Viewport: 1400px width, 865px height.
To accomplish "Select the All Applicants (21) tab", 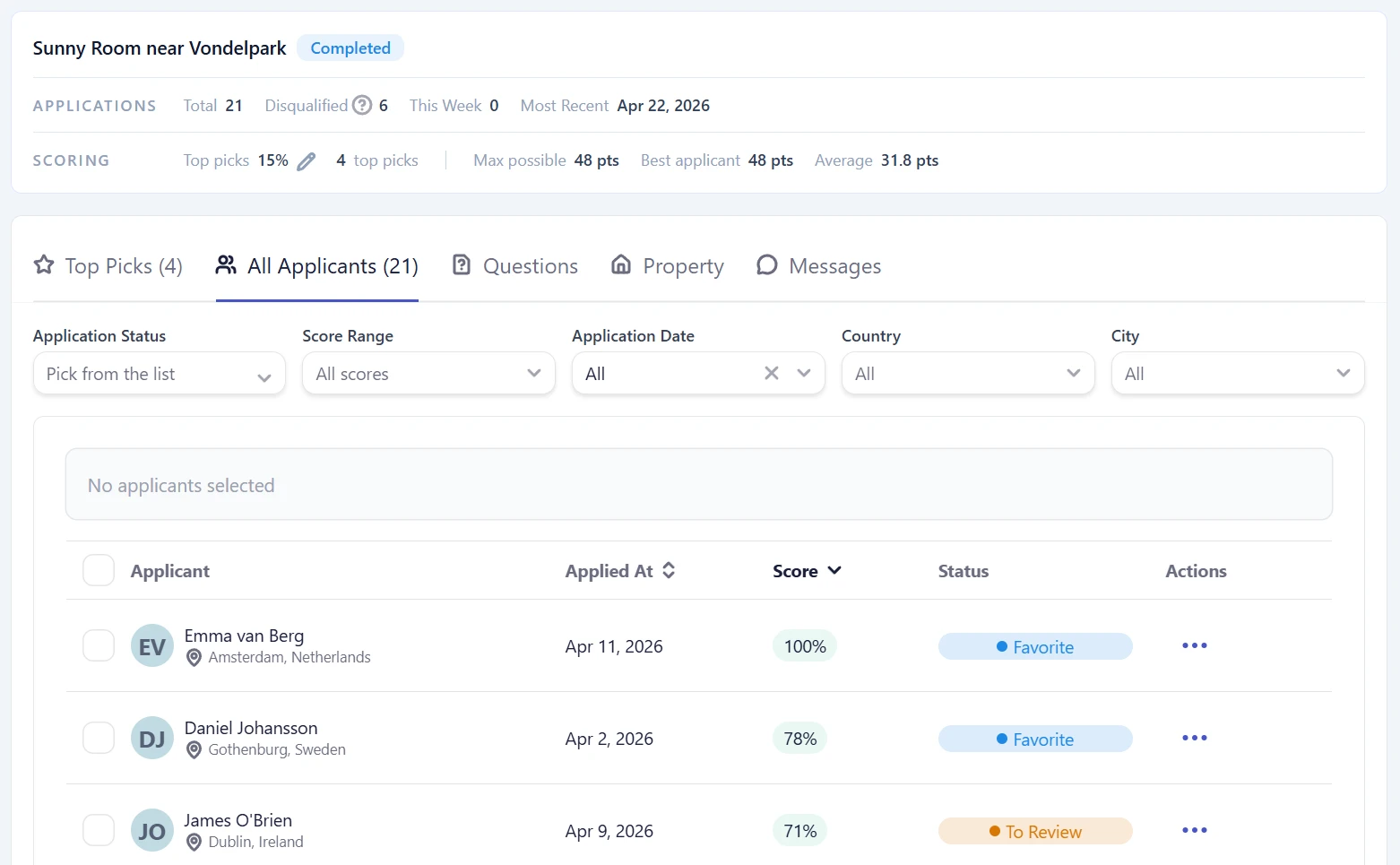I will pos(317,266).
